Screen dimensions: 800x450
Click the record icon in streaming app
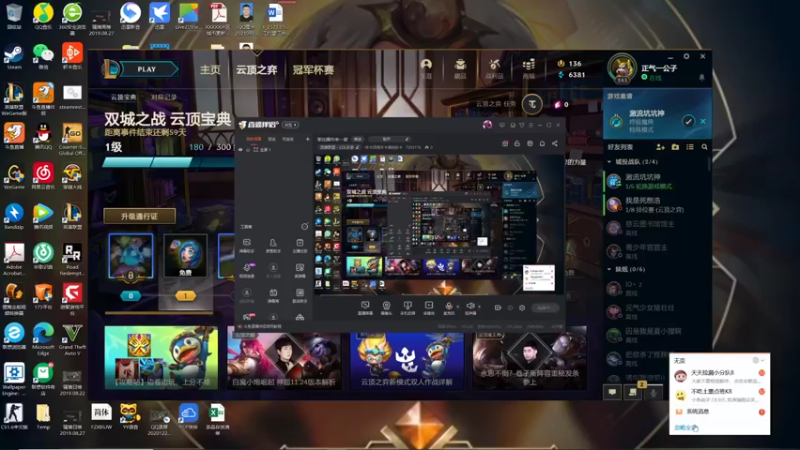click(497, 308)
